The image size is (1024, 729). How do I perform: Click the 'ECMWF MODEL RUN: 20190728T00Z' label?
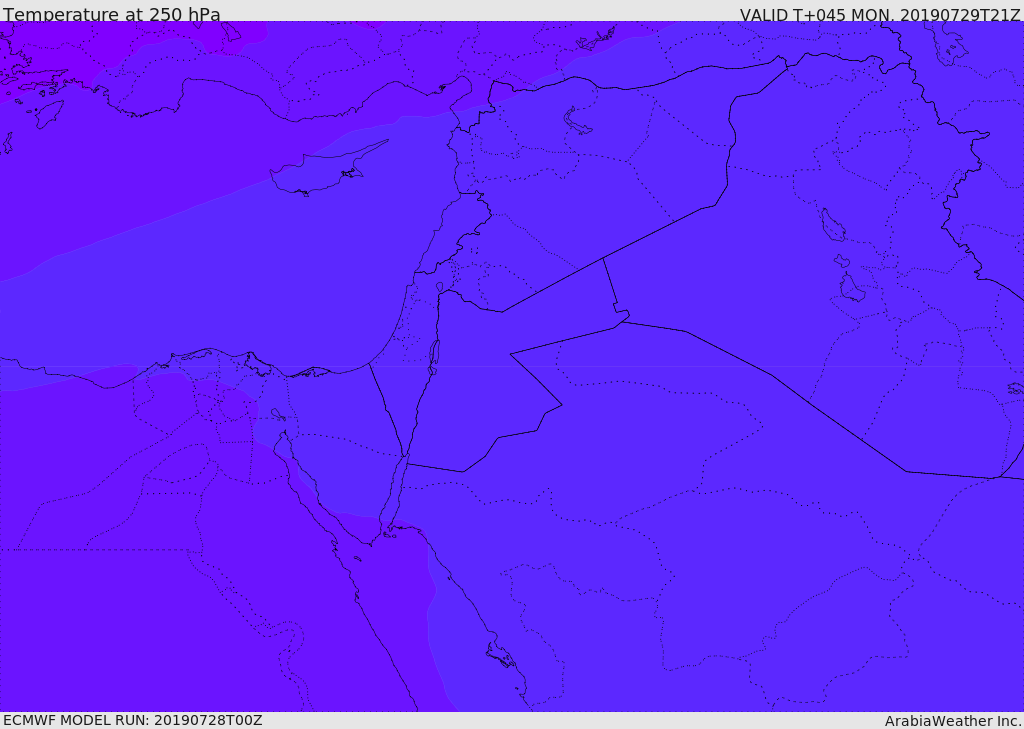133,721
